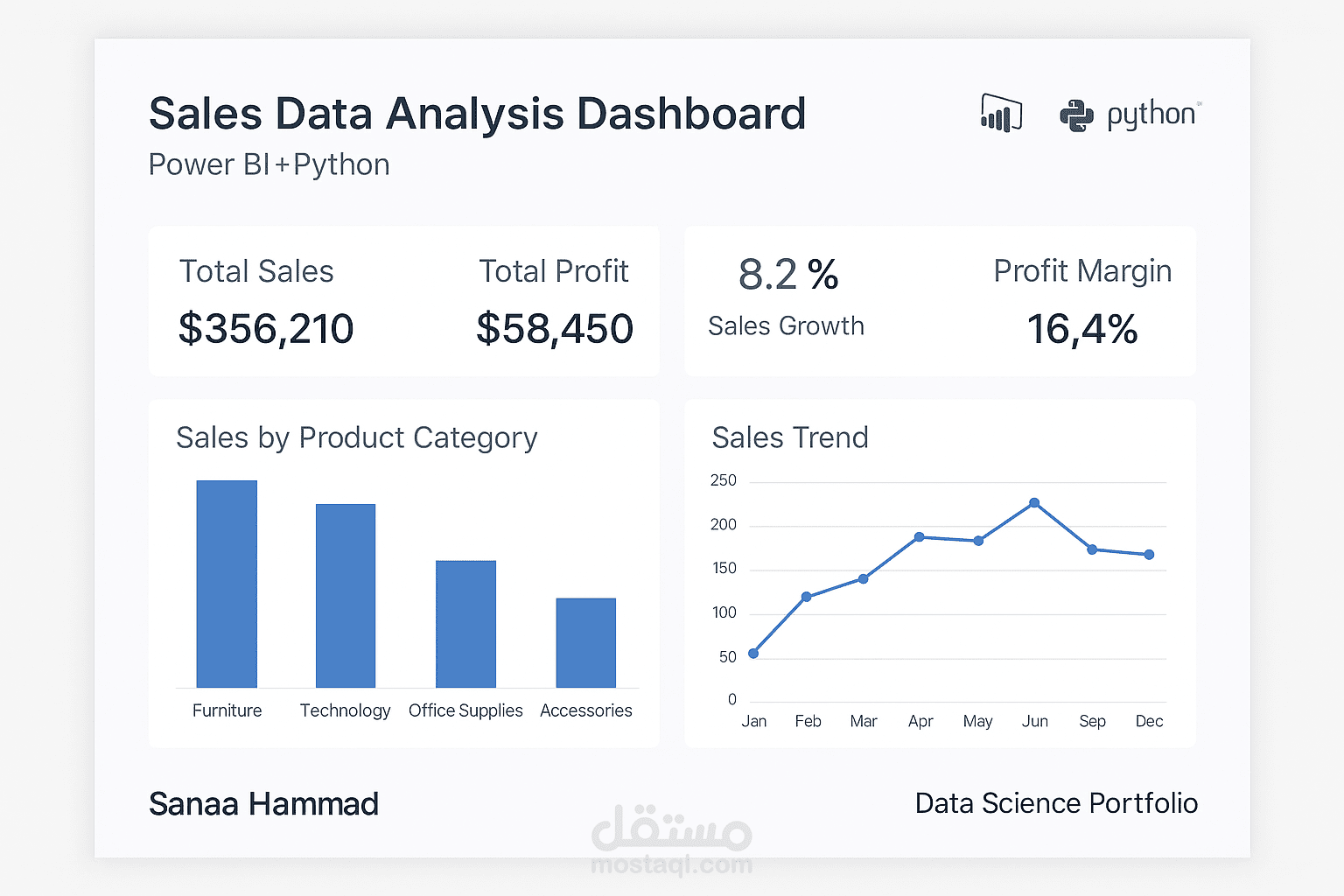Click the 8.2 % sales growth figure
This screenshot has width=1344, height=896.
tap(788, 275)
